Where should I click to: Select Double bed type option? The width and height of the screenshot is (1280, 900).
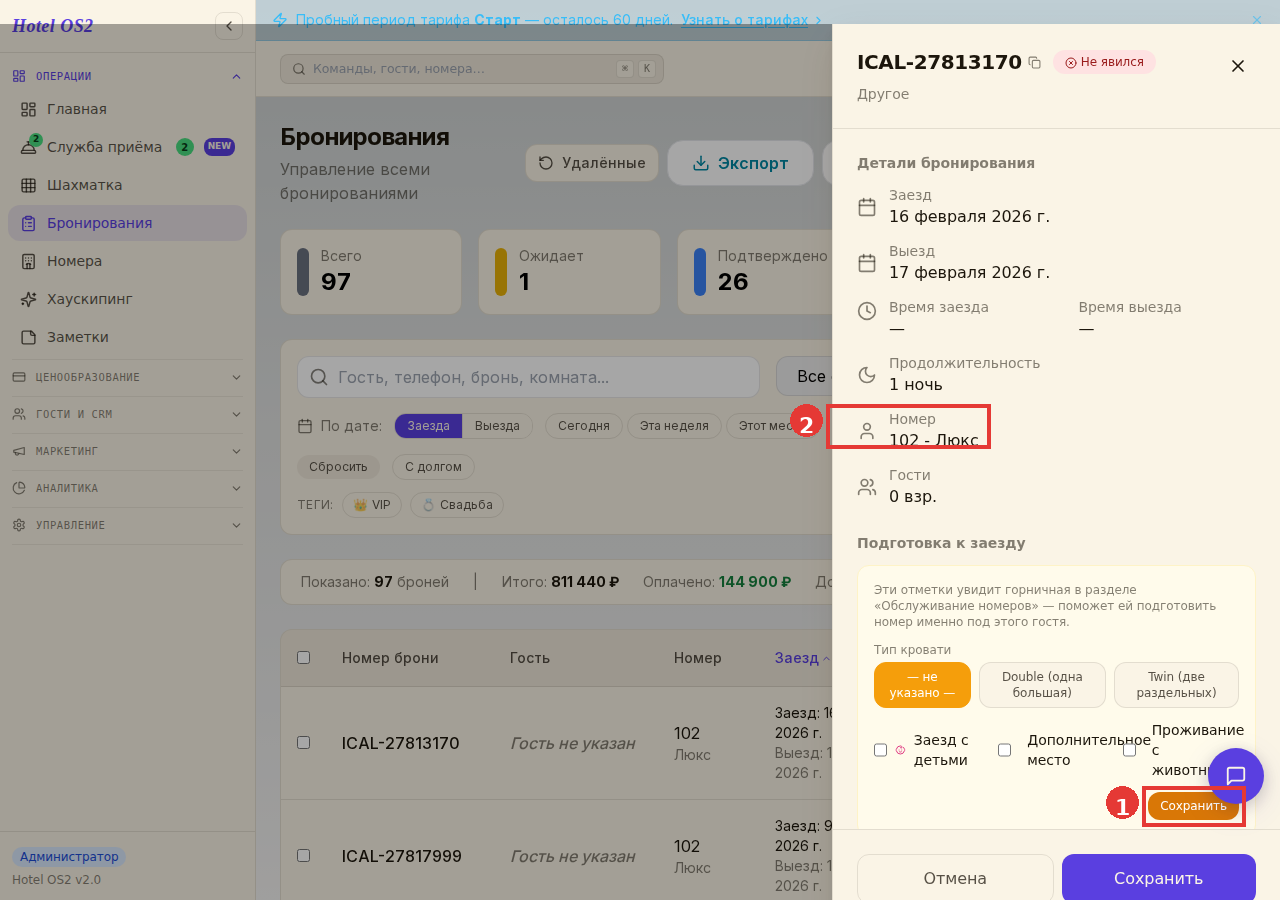point(1042,685)
